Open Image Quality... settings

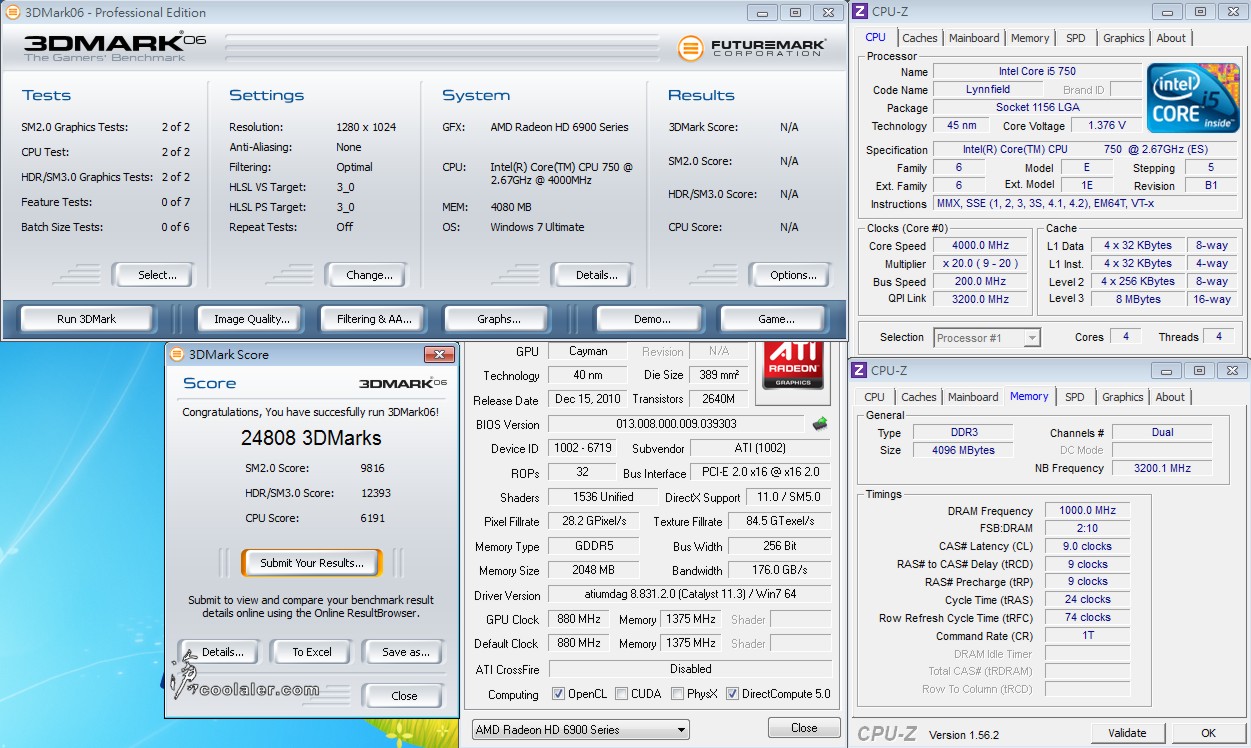click(x=252, y=319)
